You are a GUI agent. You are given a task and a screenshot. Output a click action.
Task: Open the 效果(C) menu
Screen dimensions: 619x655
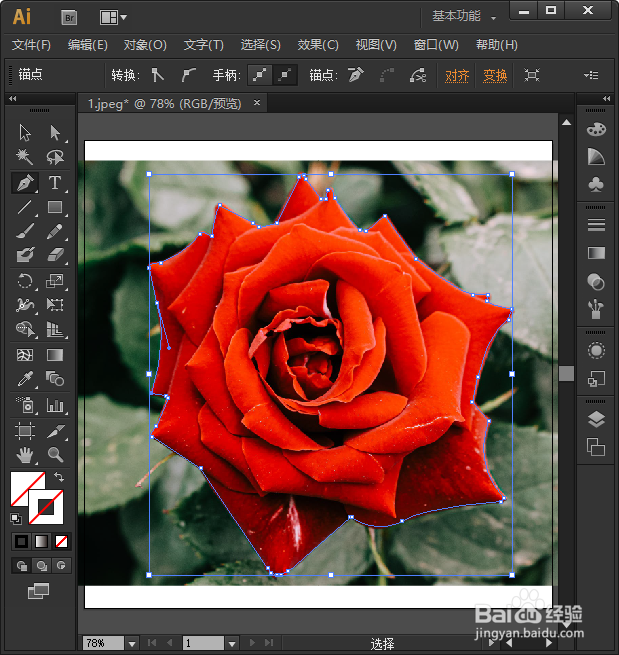318,45
